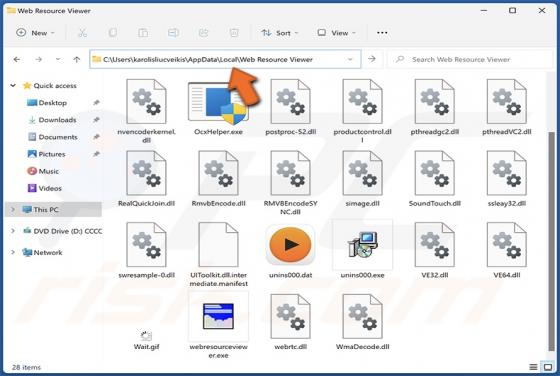This screenshot has height=376, width=560.
Task: Expand the address bar history dropdown
Action: 350,59
